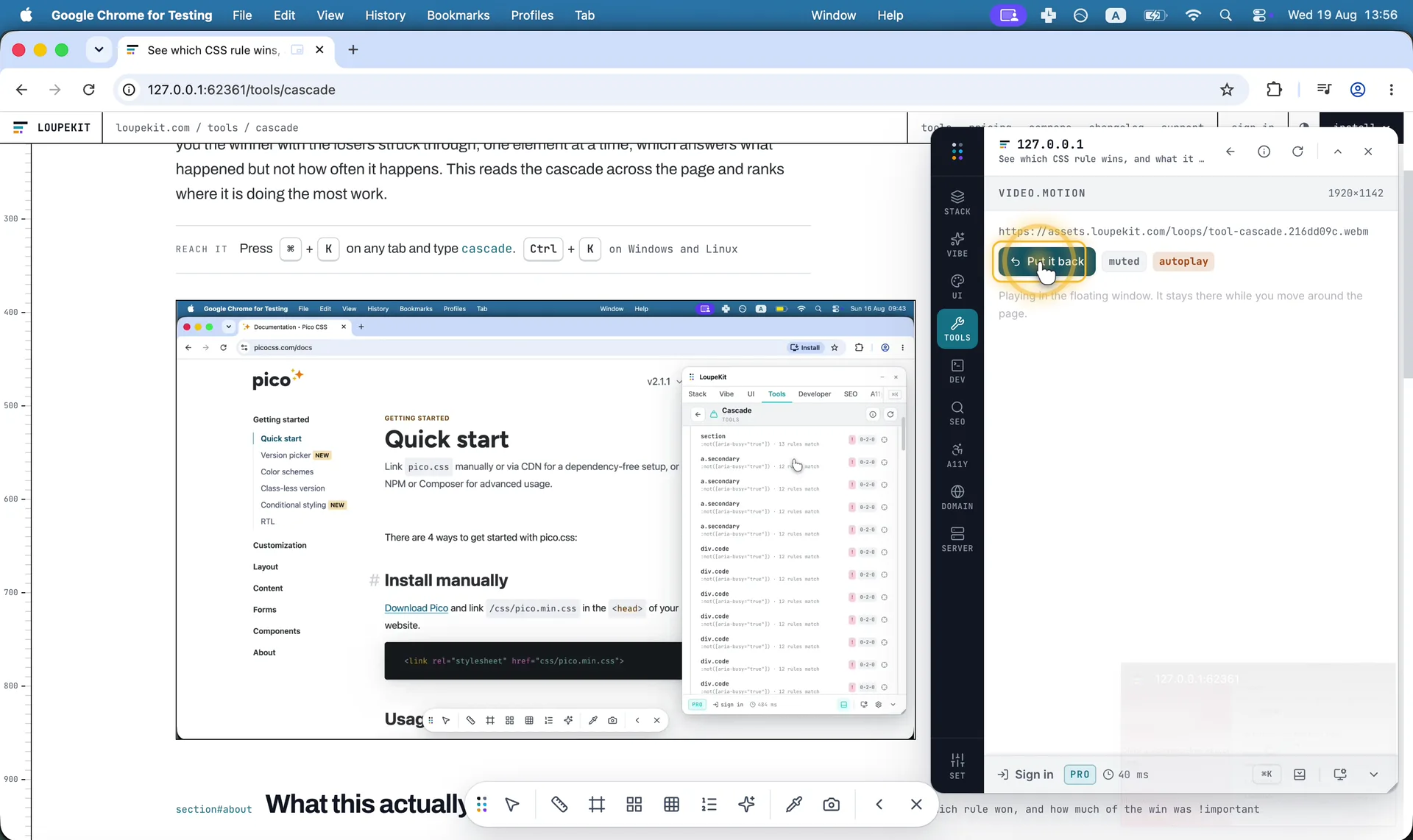Screen dimensions: 1413x840
Task: Open the Bookmarks menu
Action: coord(458,15)
